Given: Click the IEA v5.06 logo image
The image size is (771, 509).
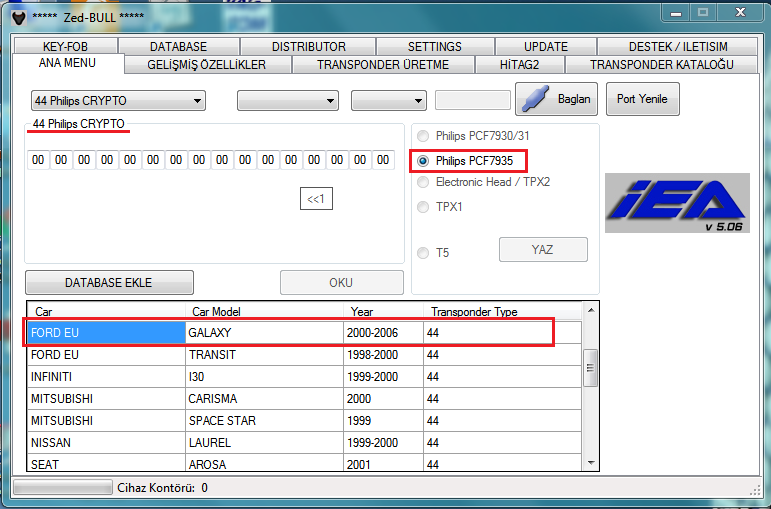Looking at the screenshot, I should coord(676,203).
